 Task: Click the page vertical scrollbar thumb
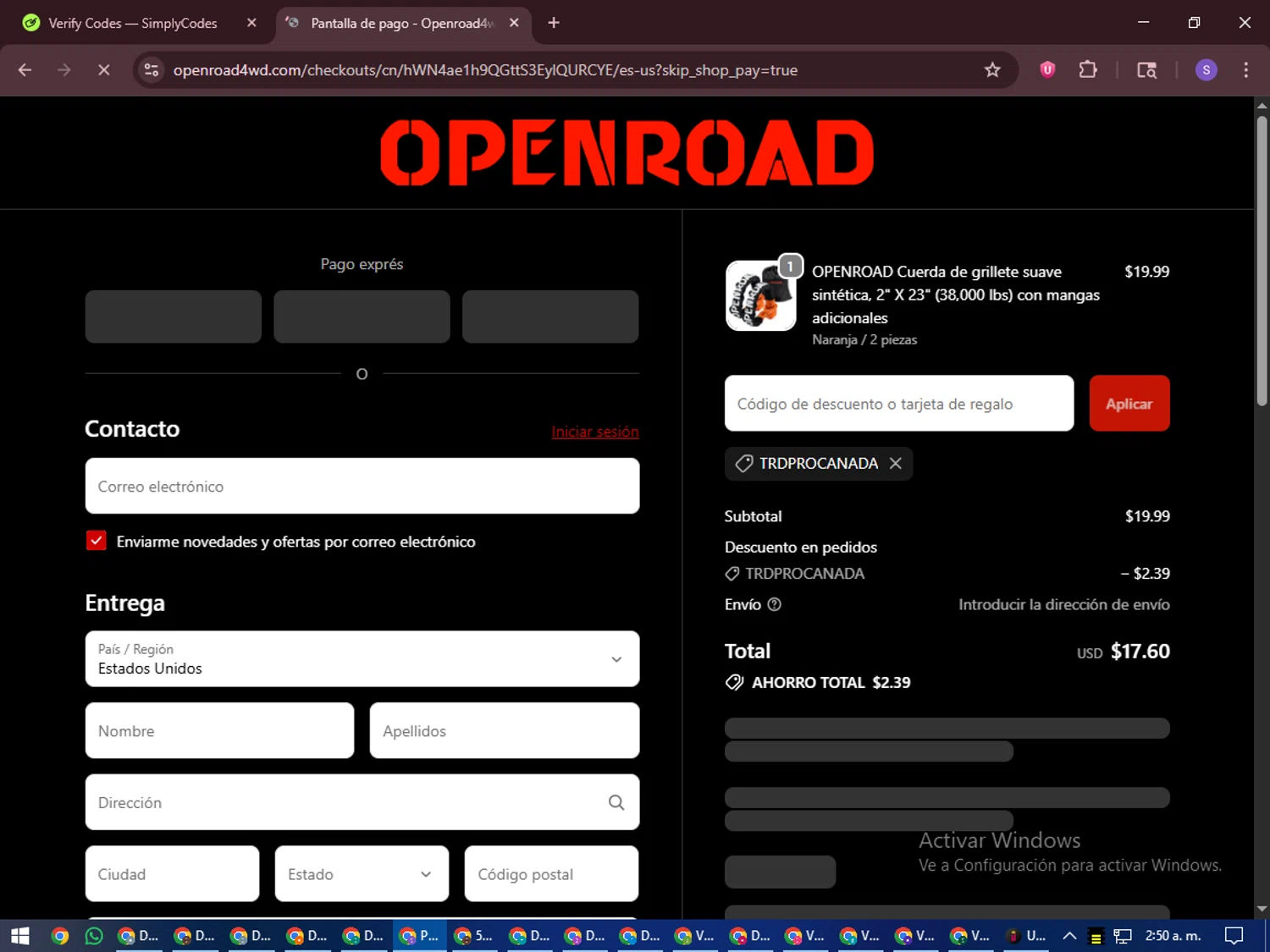(1262, 261)
